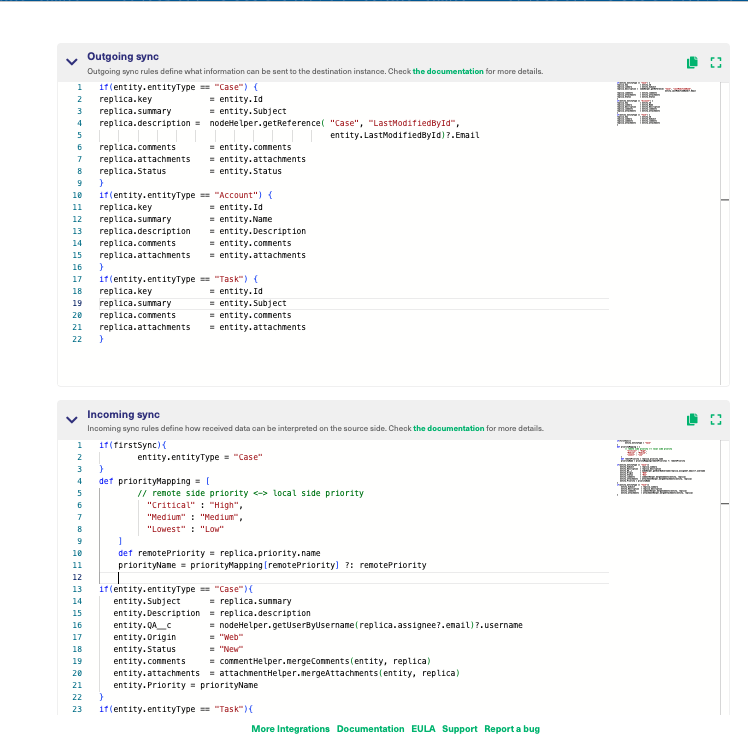
Task: Click the attachmentHelper.mergeAttachments line
Action: point(286,673)
